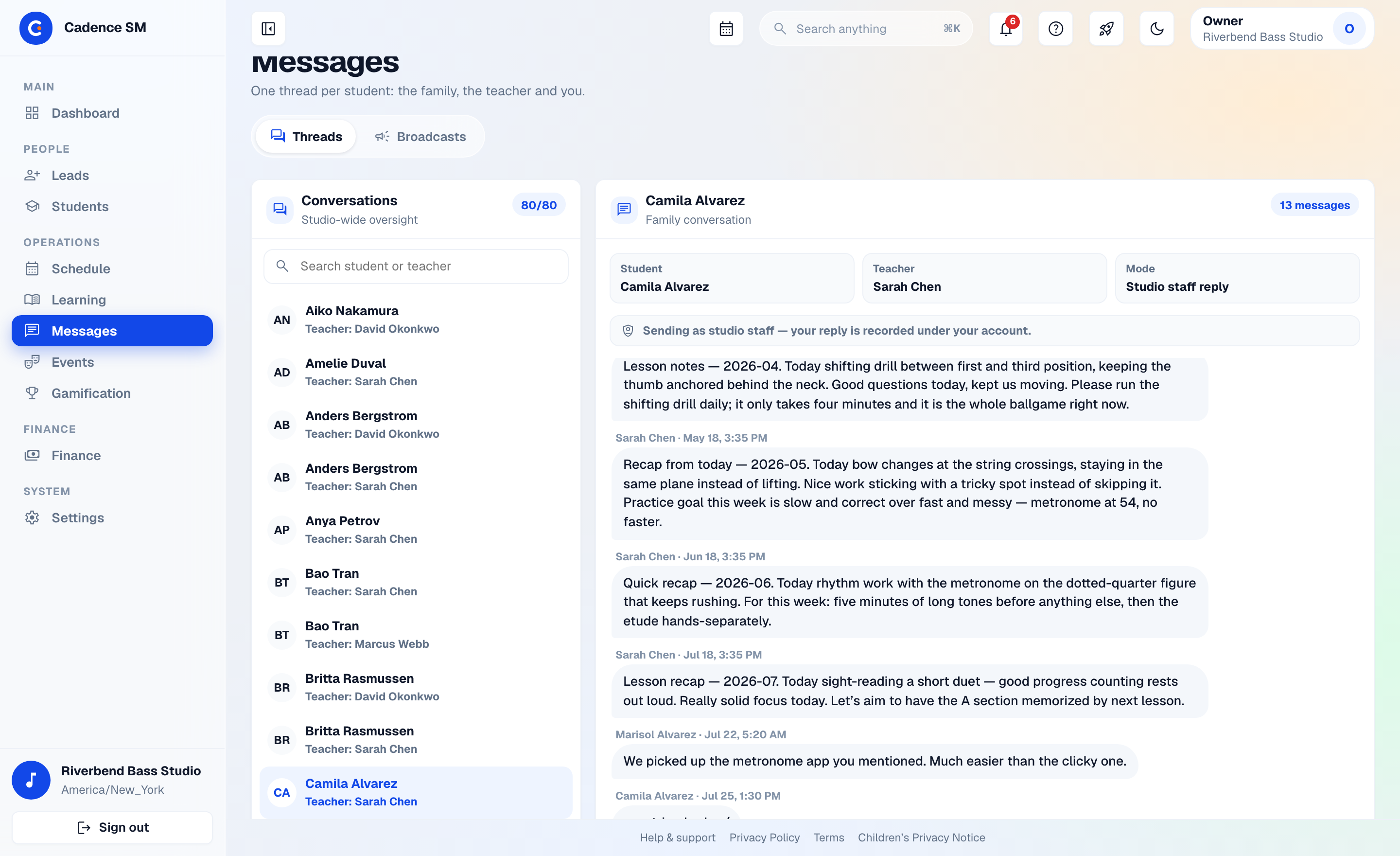This screenshot has height=856, width=1400.
Task: Click the Conversations panel chat icon
Action: point(280,210)
